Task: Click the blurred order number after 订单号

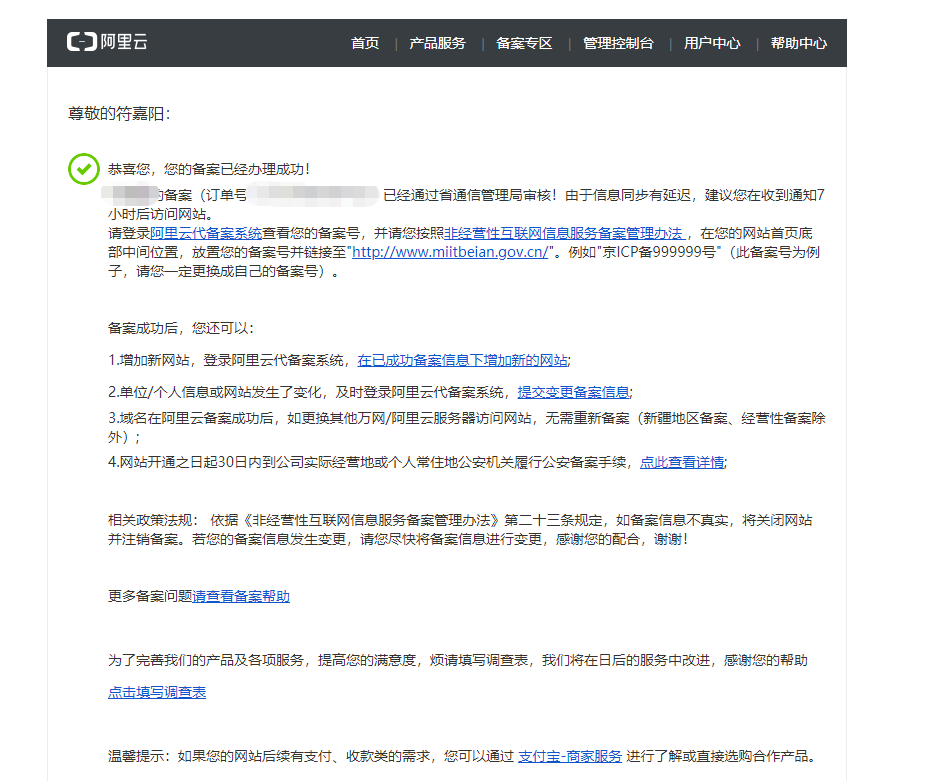Action: (x=313, y=194)
